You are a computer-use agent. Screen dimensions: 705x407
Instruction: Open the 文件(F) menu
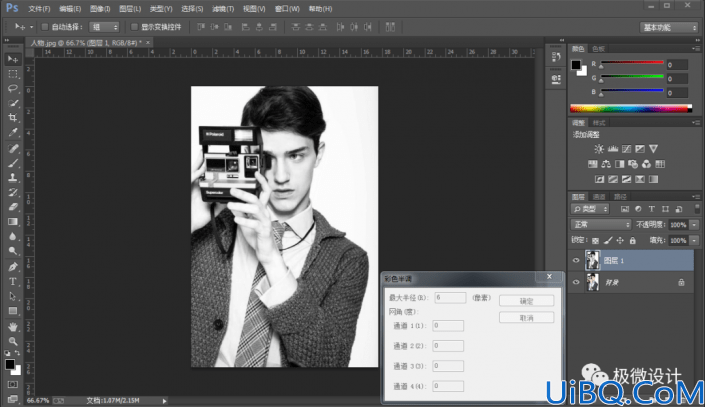coord(40,9)
